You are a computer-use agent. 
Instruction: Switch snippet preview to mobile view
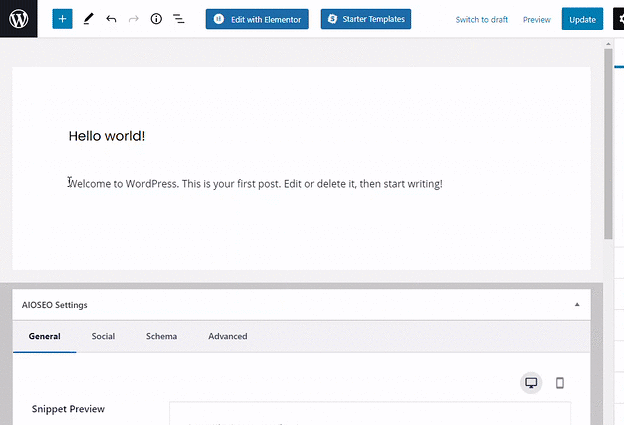(x=560, y=383)
